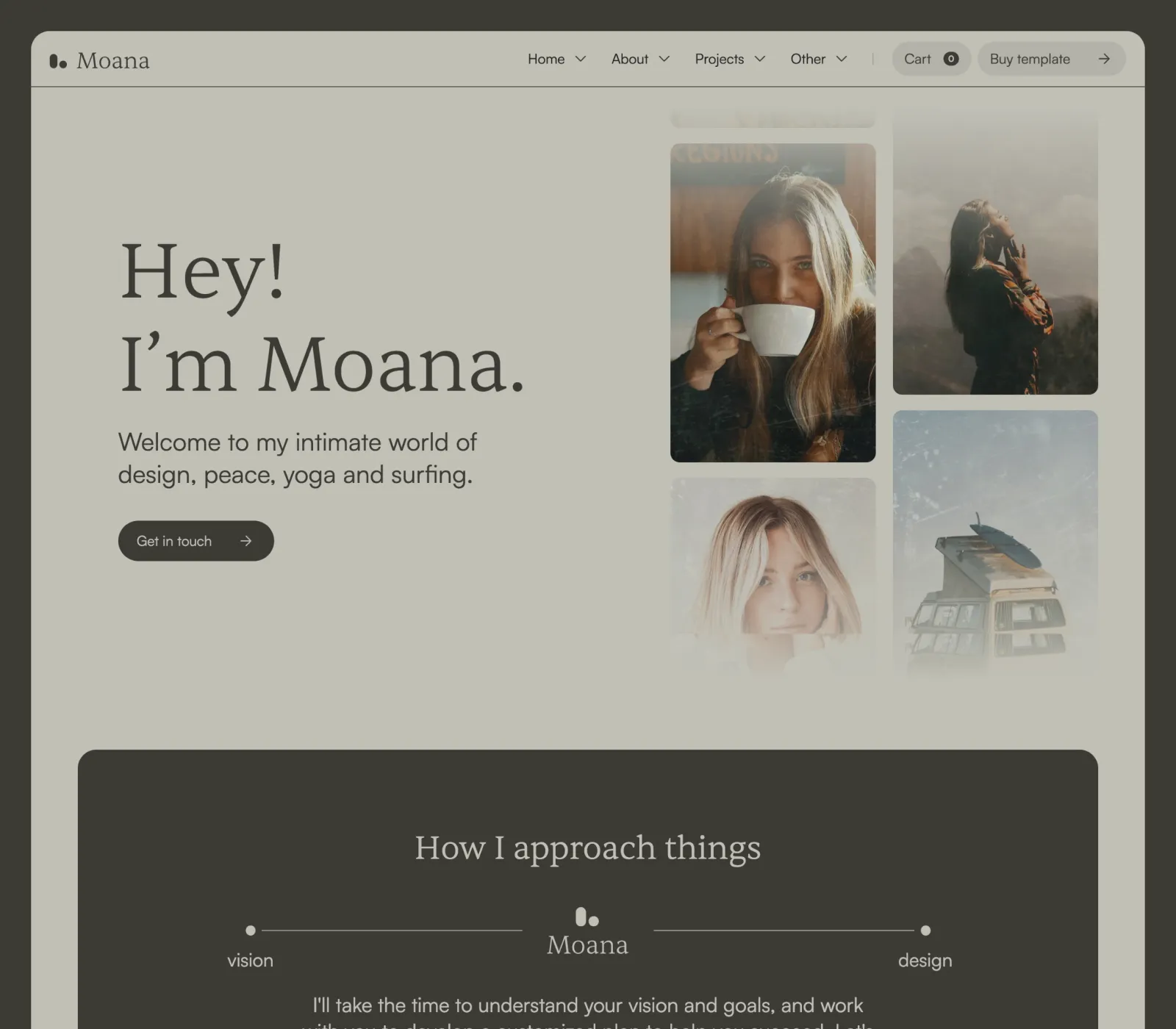Expand the About dropdown chevron
This screenshot has width=1176, height=1029.
point(664,59)
